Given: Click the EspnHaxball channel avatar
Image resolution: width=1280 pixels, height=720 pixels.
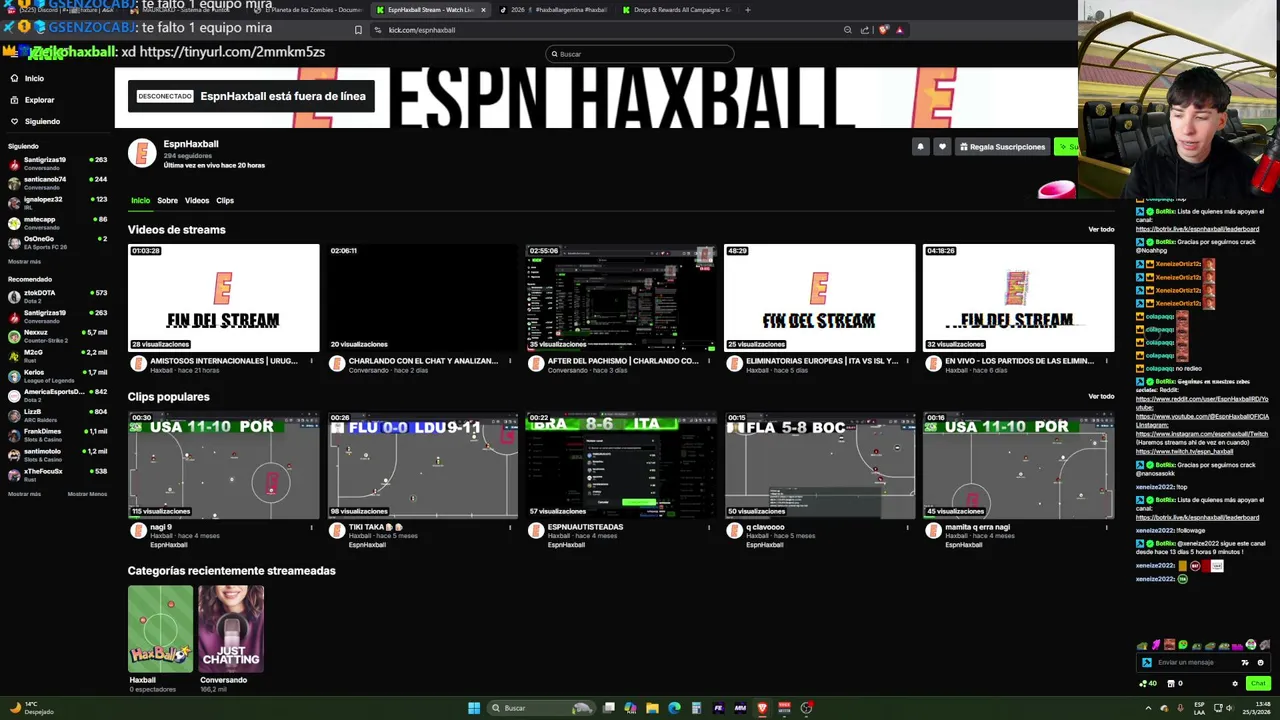Looking at the screenshot, I should 142,152.
